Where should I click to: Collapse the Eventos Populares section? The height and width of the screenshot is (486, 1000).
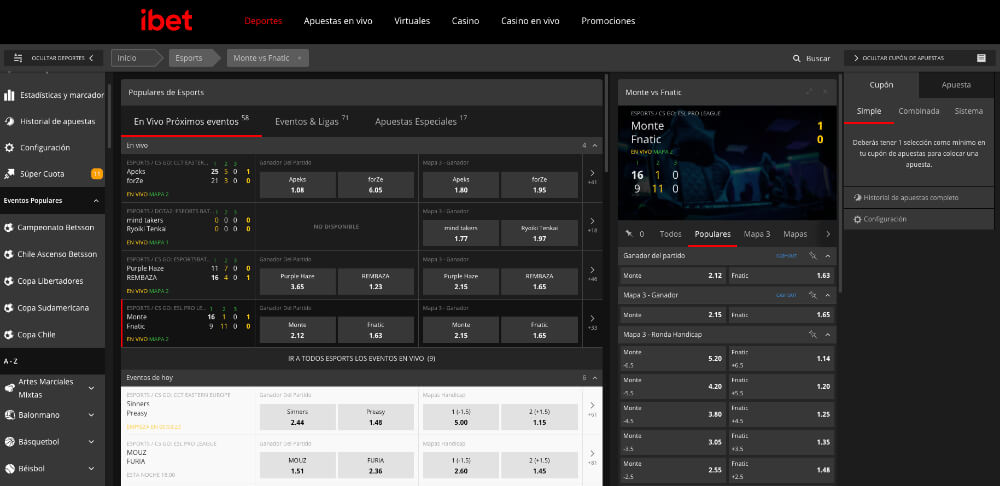pos(96,201)
